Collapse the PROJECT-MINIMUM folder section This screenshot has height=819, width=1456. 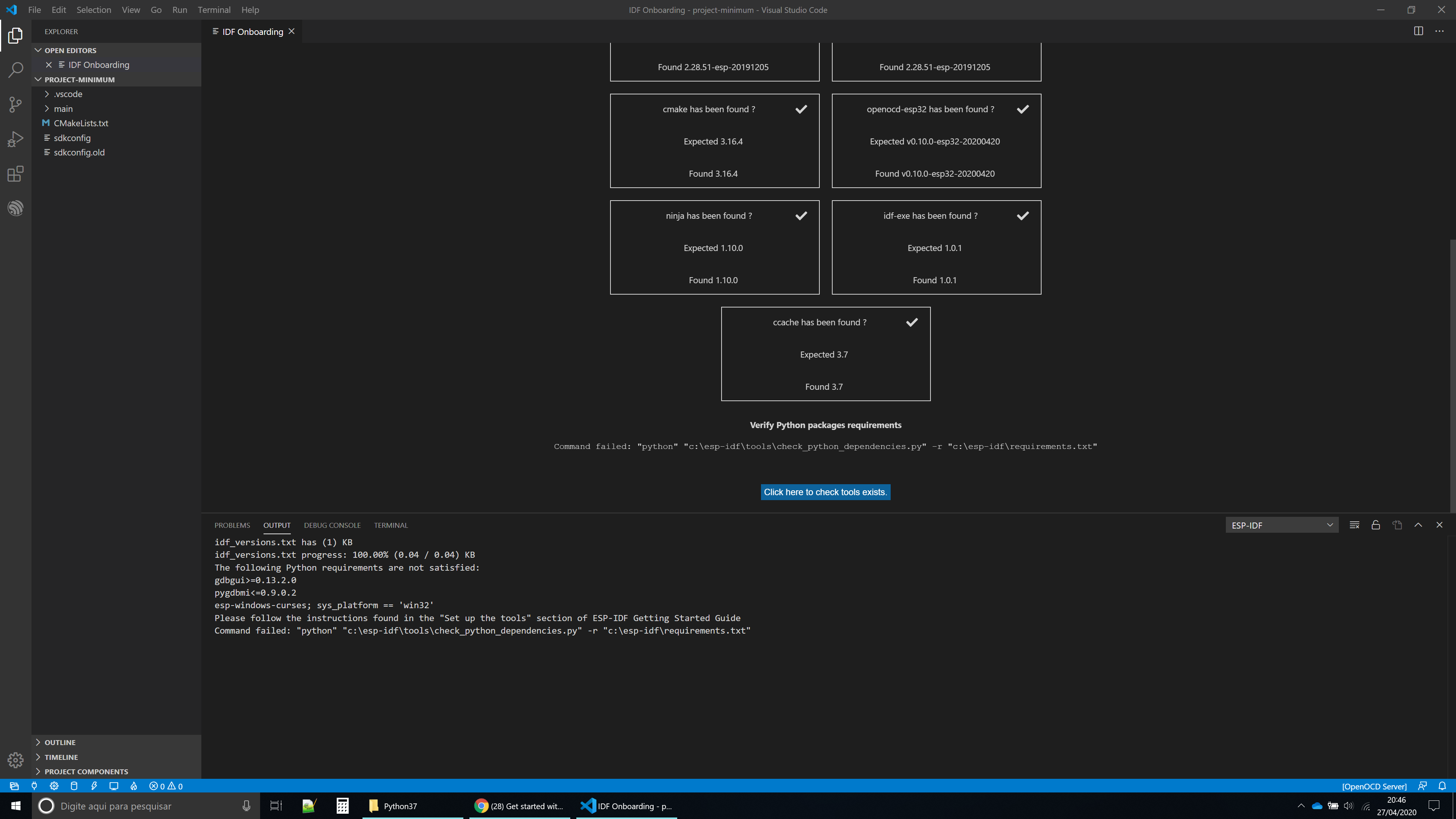(x=116, y=80)
